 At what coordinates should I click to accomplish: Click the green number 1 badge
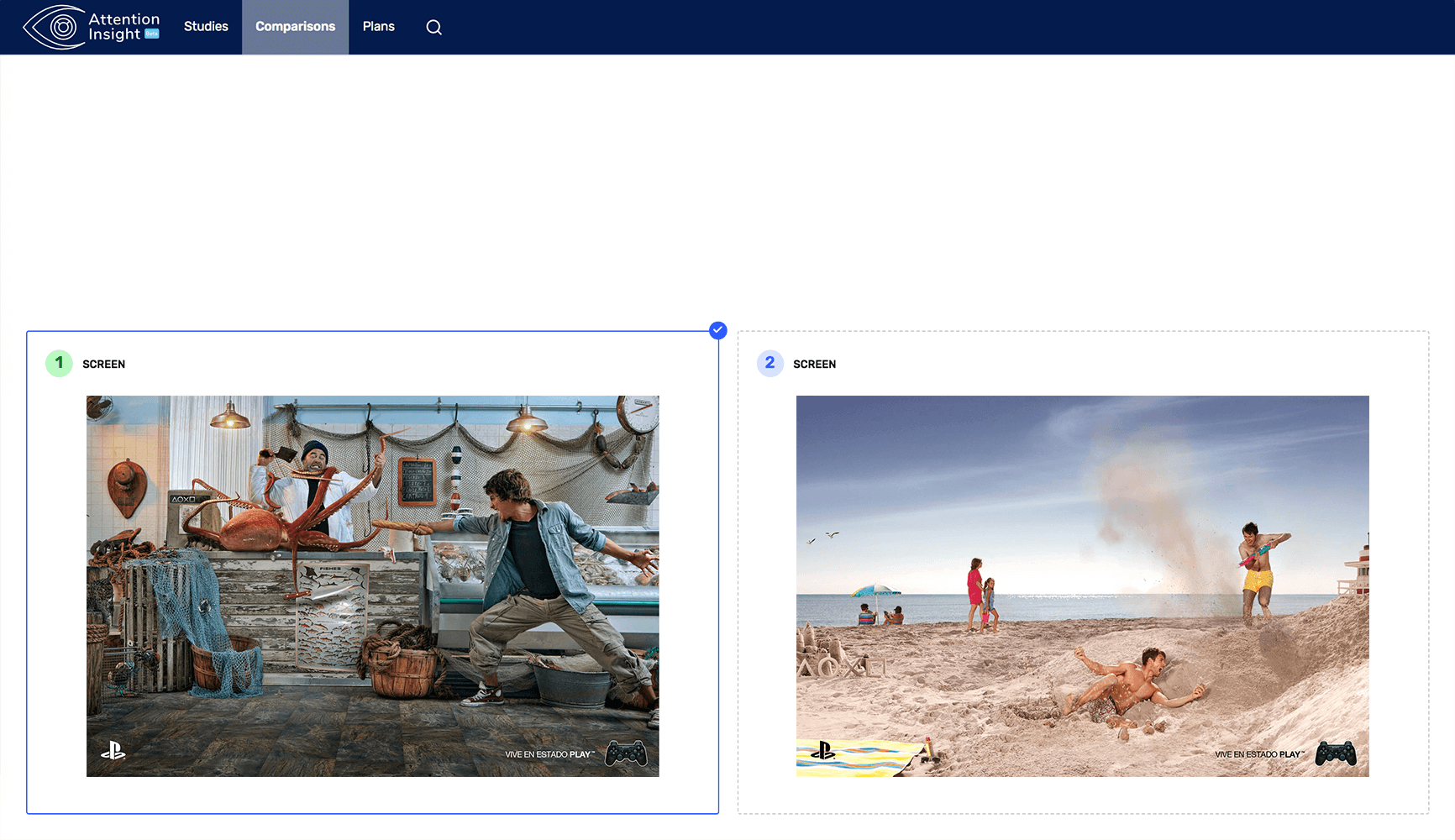(59, 363)
